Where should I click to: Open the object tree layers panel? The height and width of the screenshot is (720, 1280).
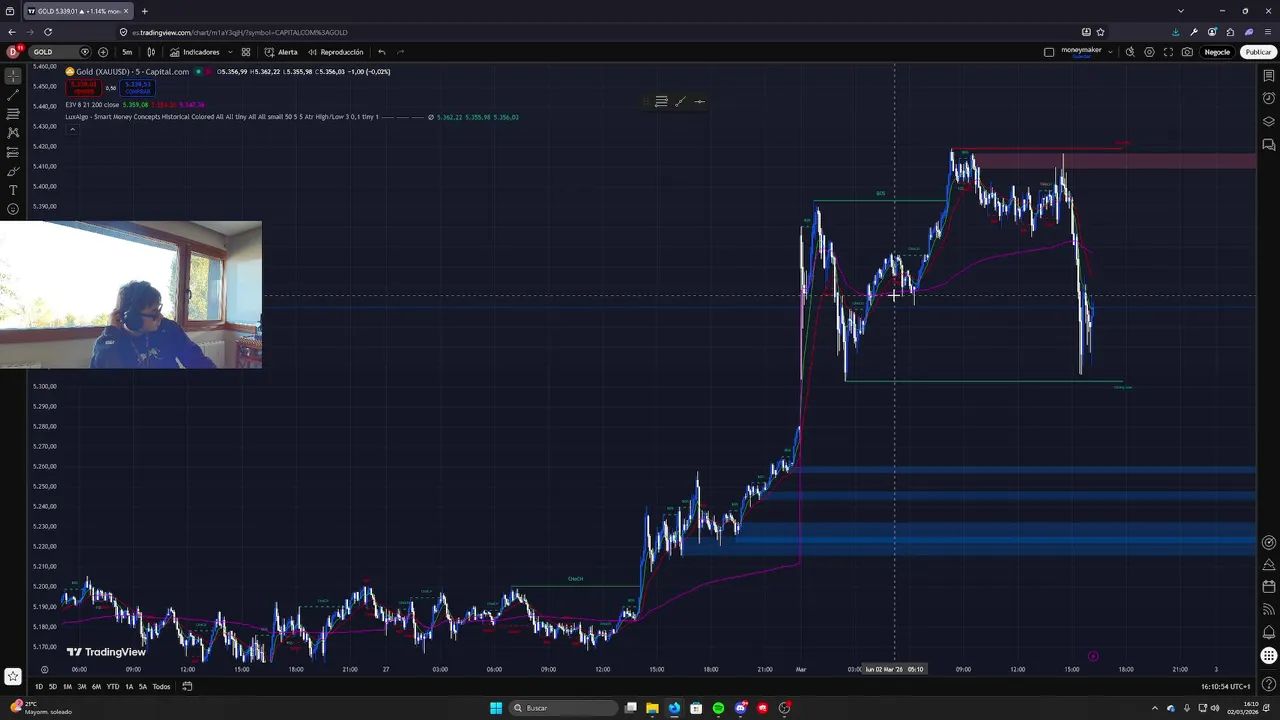tap(1269, 122)
